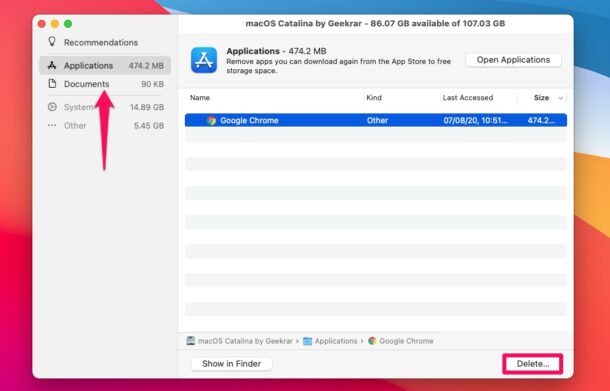Click macOS Catalina by Geekrar in path bar
This screenshot has height=391, width=610.
pos(245,341)
